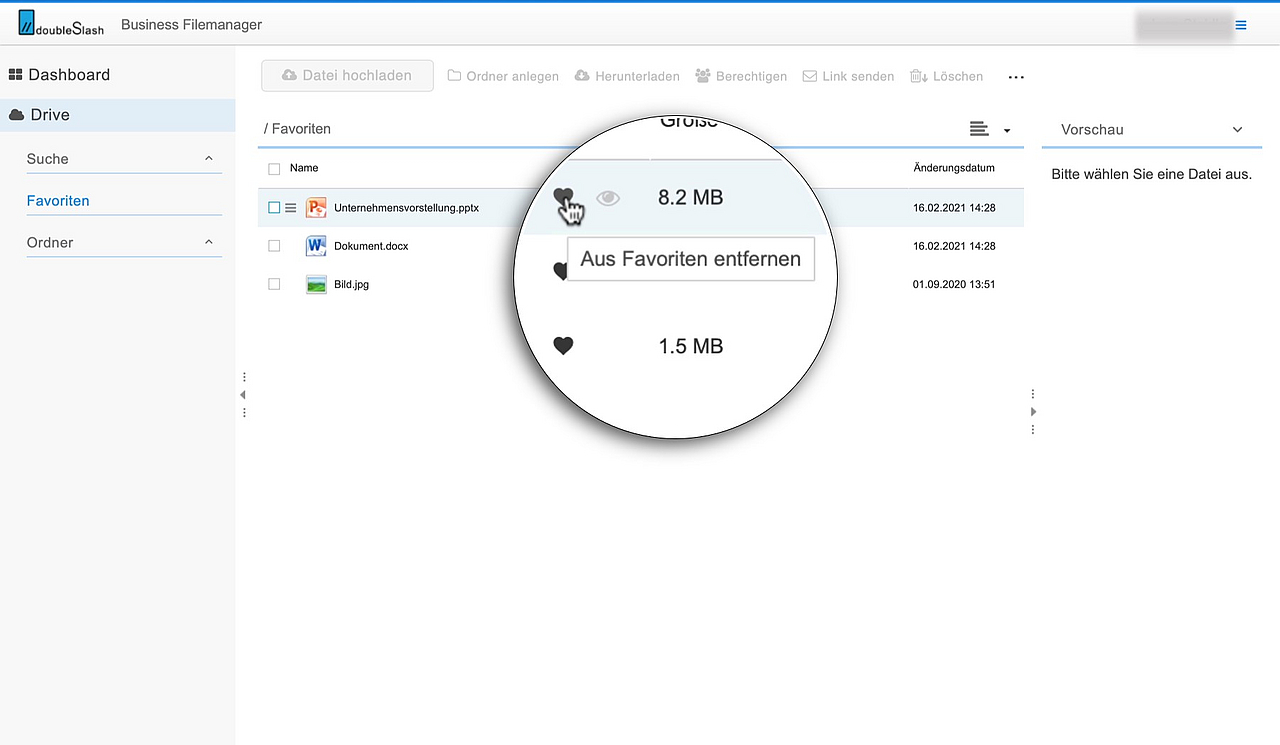This screenshot has height=745, width=1280.
Task: Select the checkbox for Bild.jpg
Action: 274,285
